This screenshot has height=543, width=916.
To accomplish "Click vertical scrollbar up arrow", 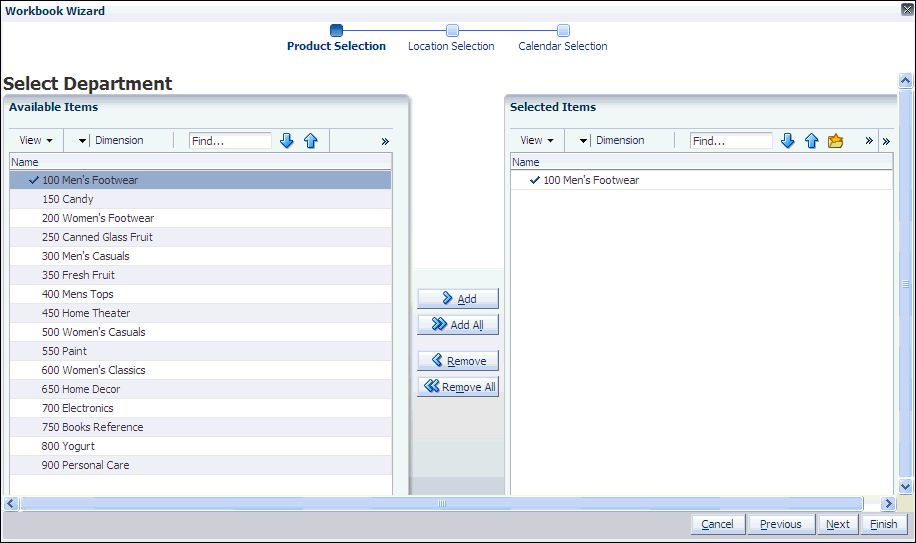I will click(905, 80).
